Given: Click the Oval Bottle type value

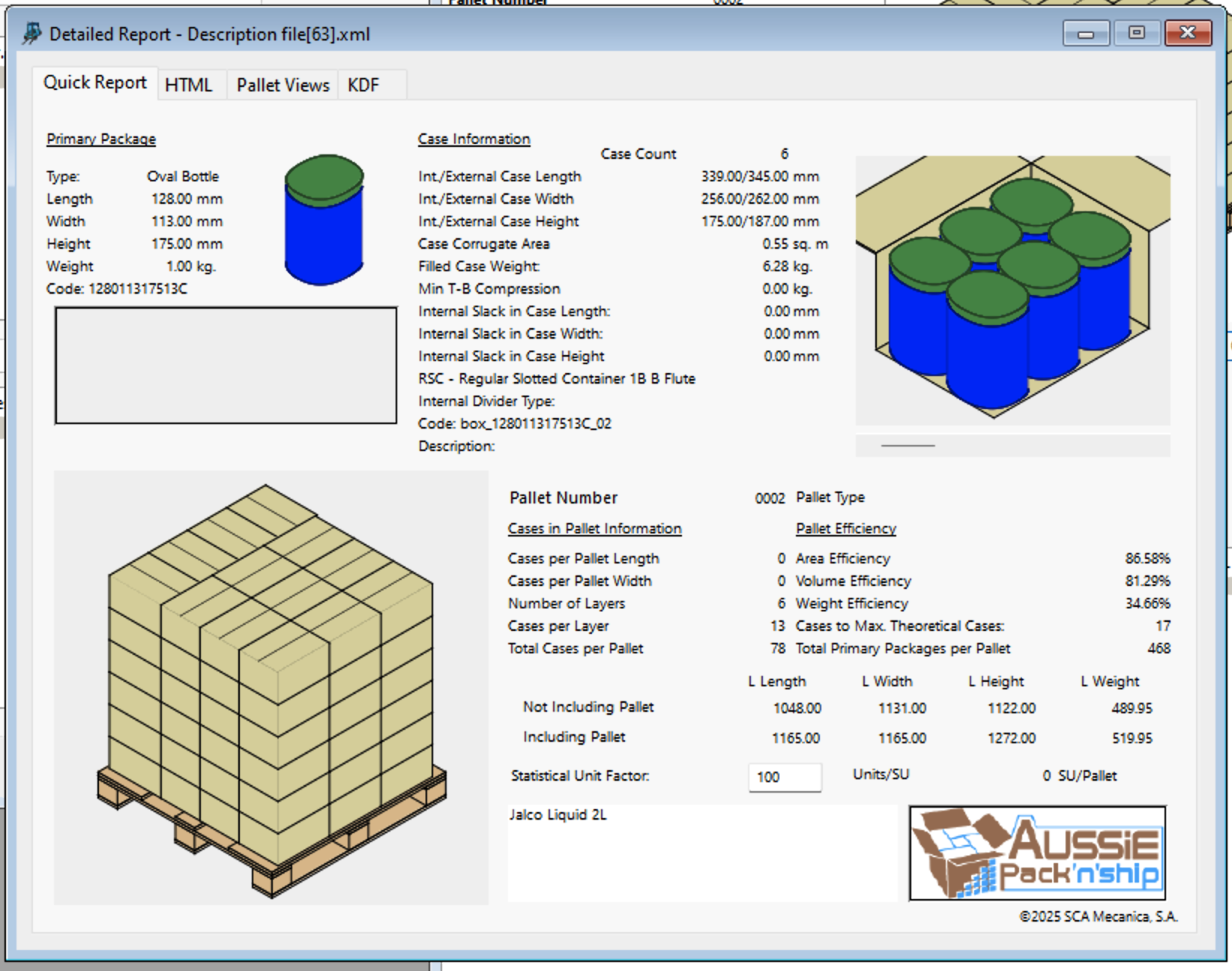Looking at the screenshot, I should pos(183,176).
